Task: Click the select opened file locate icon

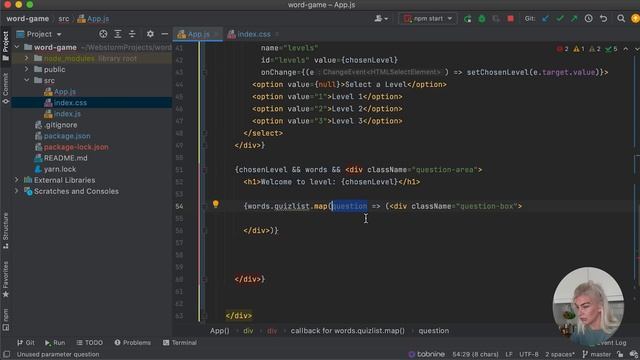Action: [x=103, y=34]
